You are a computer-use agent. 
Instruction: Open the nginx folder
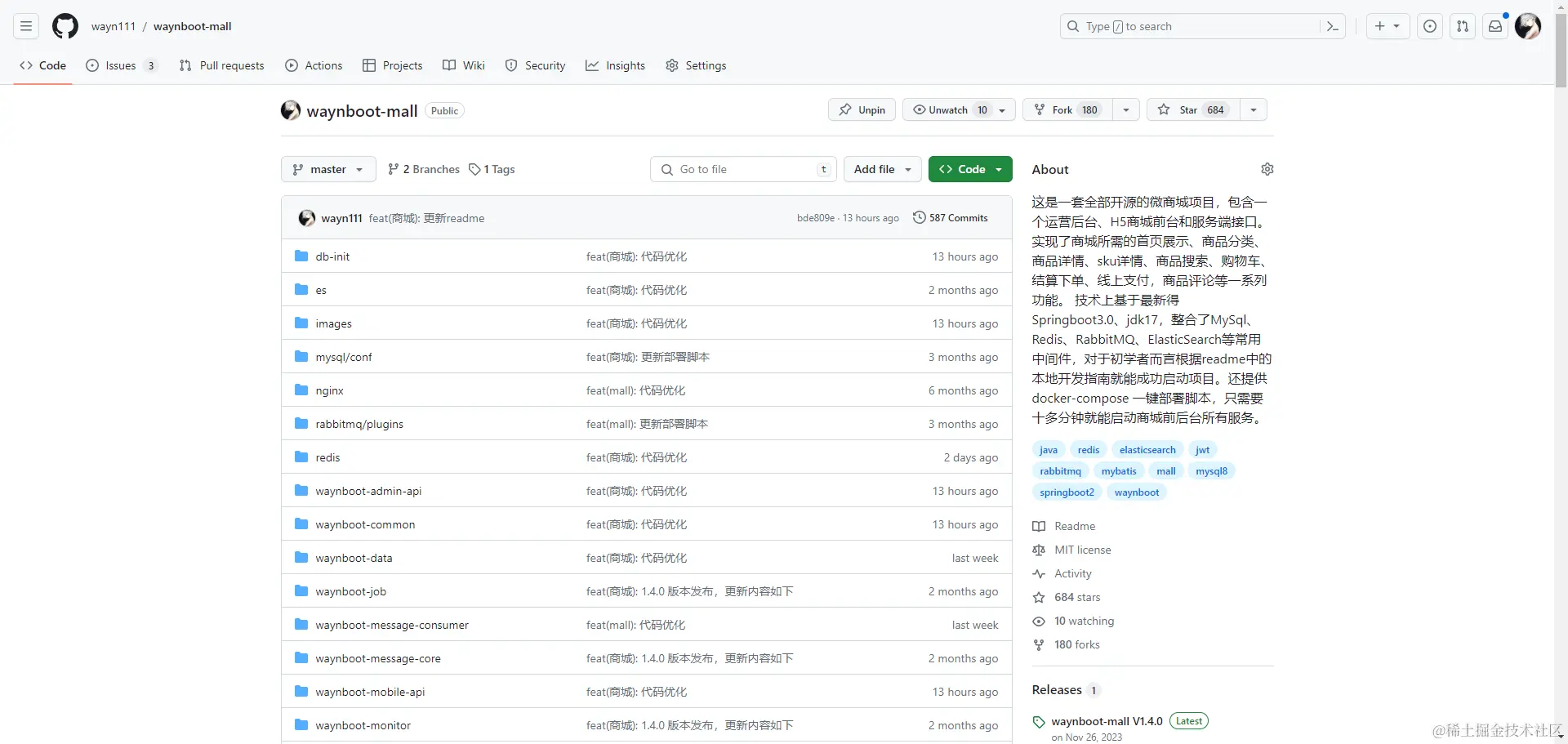point(329,390)
